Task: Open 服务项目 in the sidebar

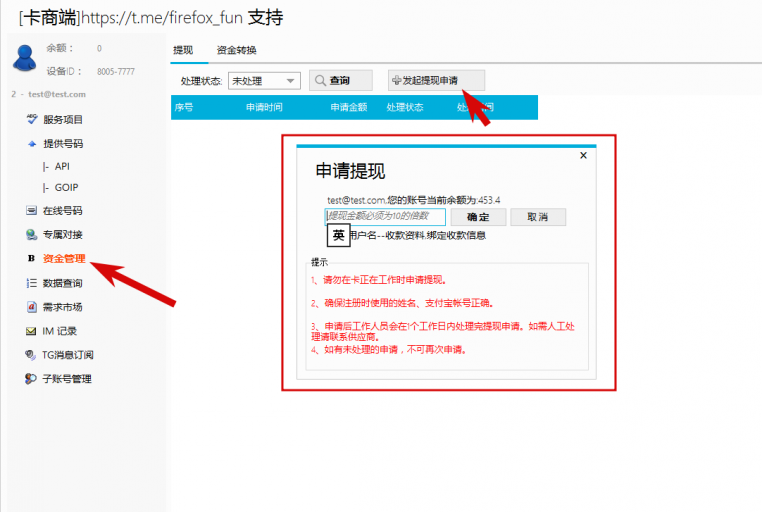Action: pos(63,119)
